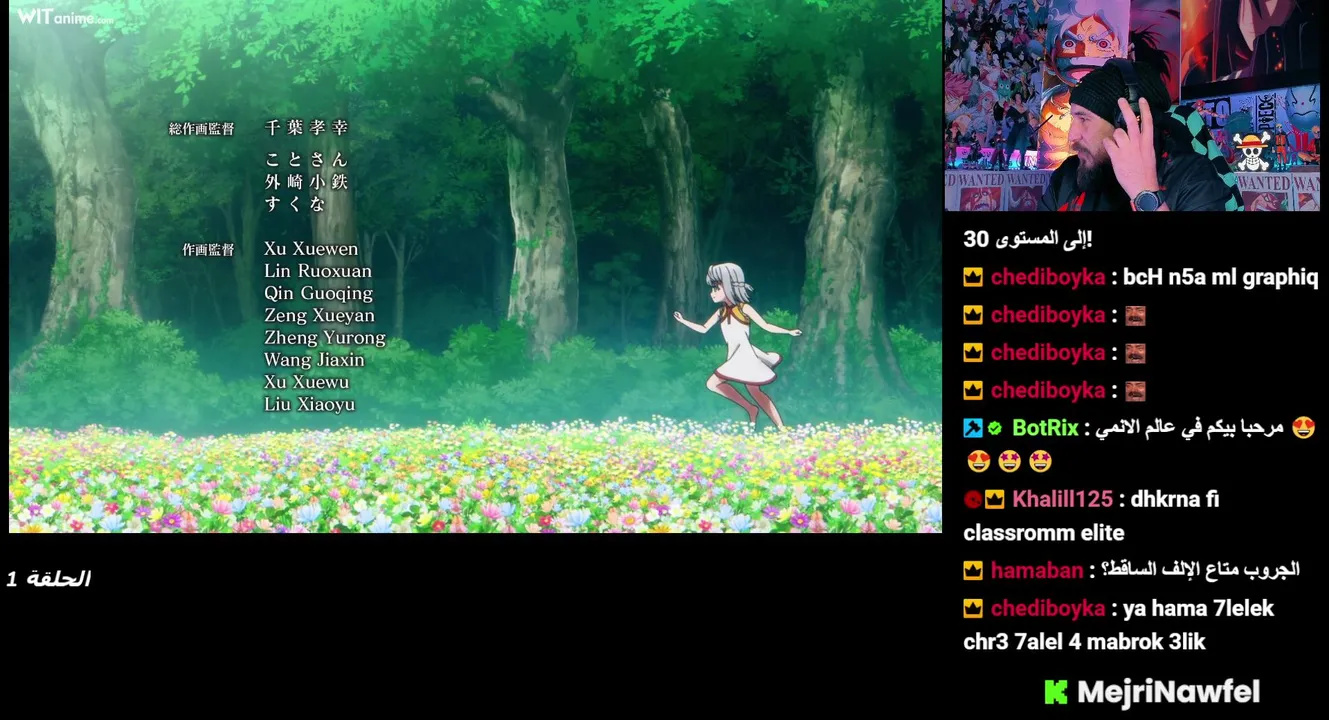Click the 'الحلقة 1' episode label
Screen dimensions: 1329x720
tap(49, 579)
